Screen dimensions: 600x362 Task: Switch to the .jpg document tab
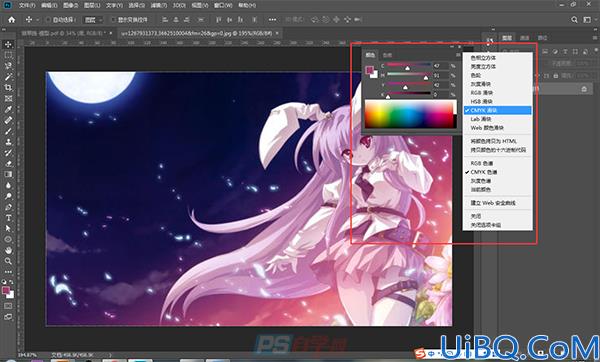[x=200, y=34]
